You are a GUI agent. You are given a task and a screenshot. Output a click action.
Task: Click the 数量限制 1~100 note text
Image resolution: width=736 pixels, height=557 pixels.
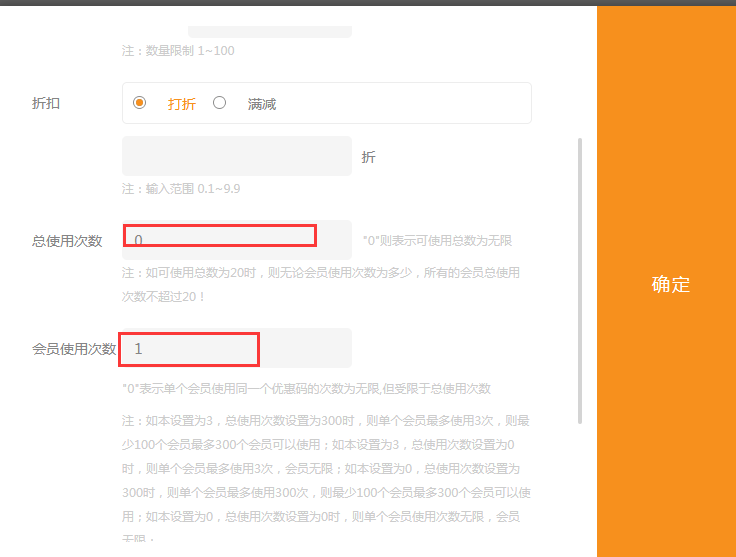point(178,50)
